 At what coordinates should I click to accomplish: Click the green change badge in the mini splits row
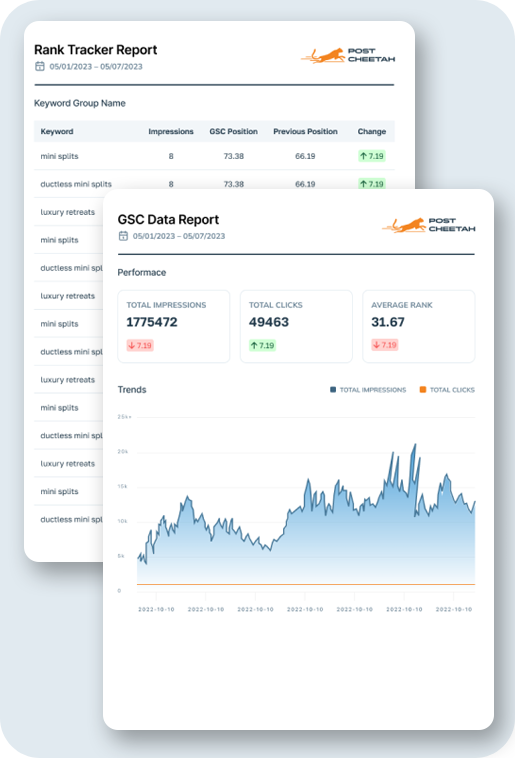(371, 156)
